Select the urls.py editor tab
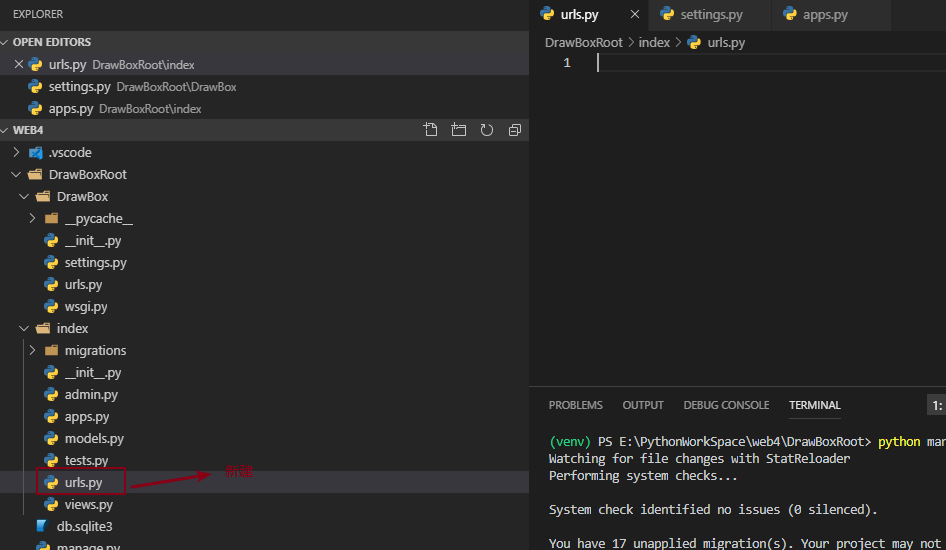This screenshot has width=946, height=550. [589, 14]
